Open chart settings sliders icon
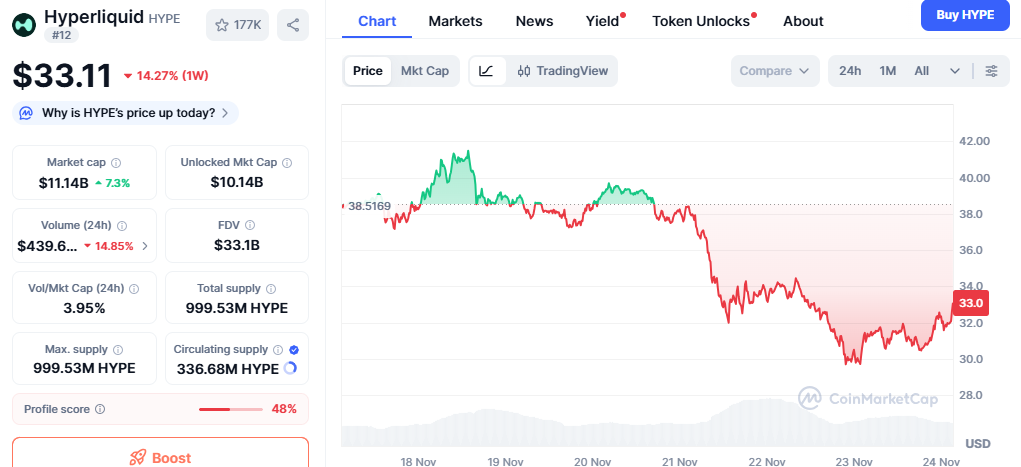Viewport: 1021px width, 467px height. [991, 71]
